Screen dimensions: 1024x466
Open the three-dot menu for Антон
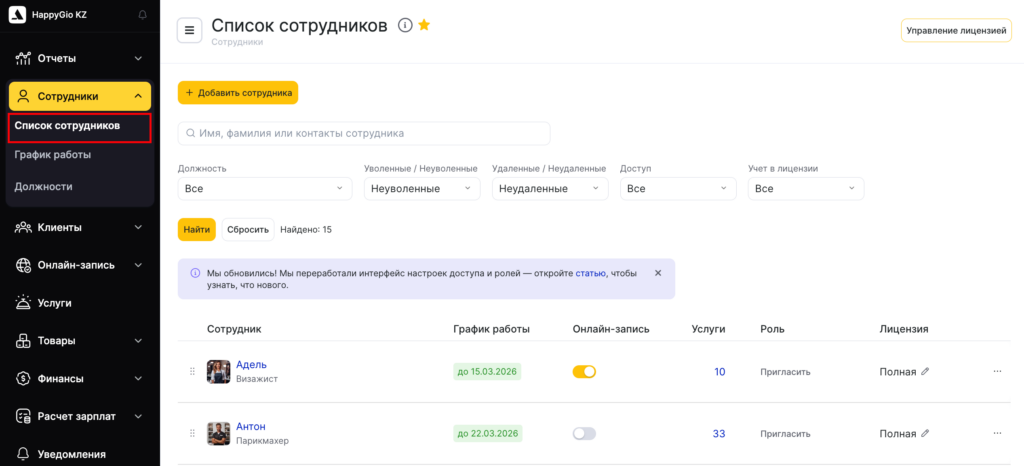[x=997, y=434]
